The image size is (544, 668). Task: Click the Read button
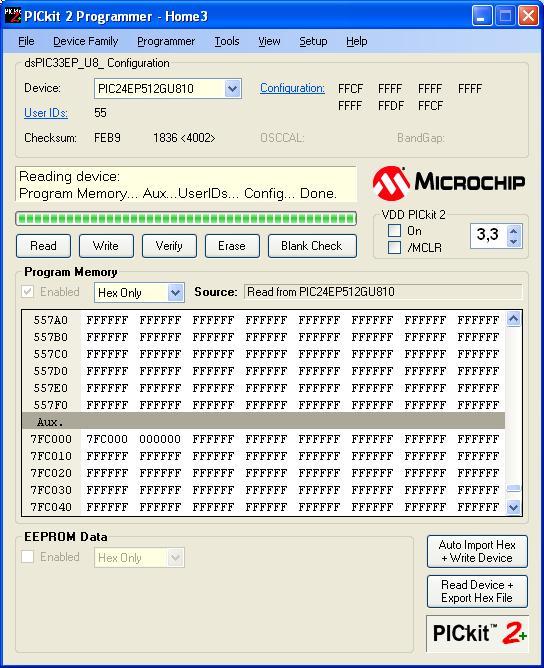point(43,246)
